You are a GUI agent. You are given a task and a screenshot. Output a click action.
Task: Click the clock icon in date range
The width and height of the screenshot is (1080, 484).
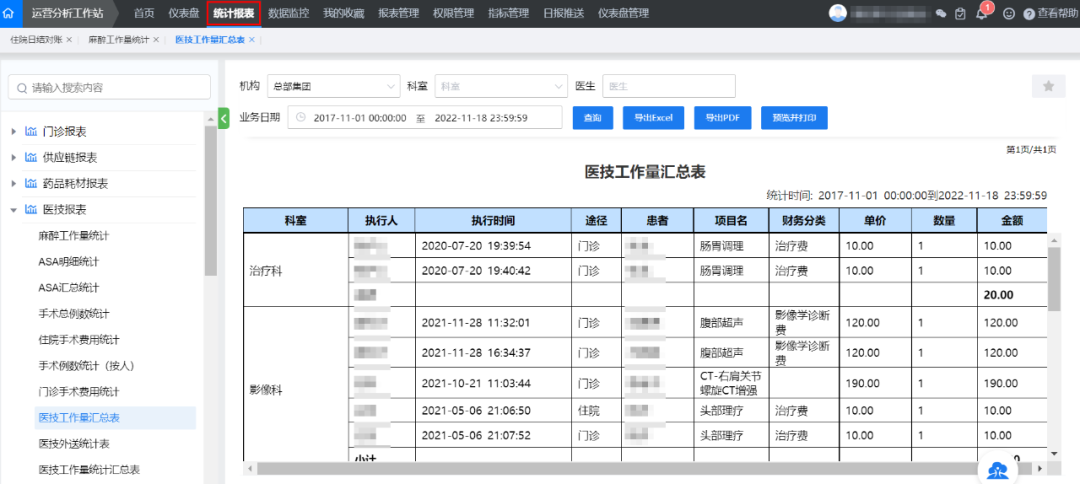pyautogui.click(x=300, y=118)
